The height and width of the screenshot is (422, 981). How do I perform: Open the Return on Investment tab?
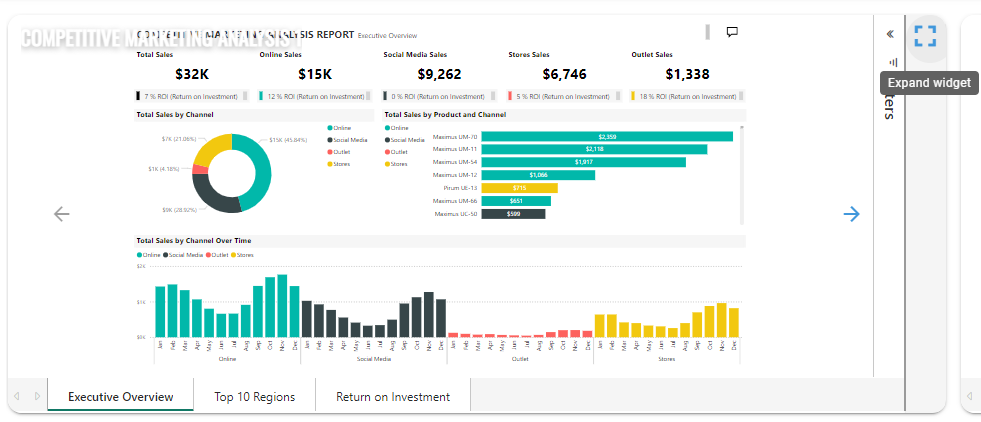click(x=392, y=397)
